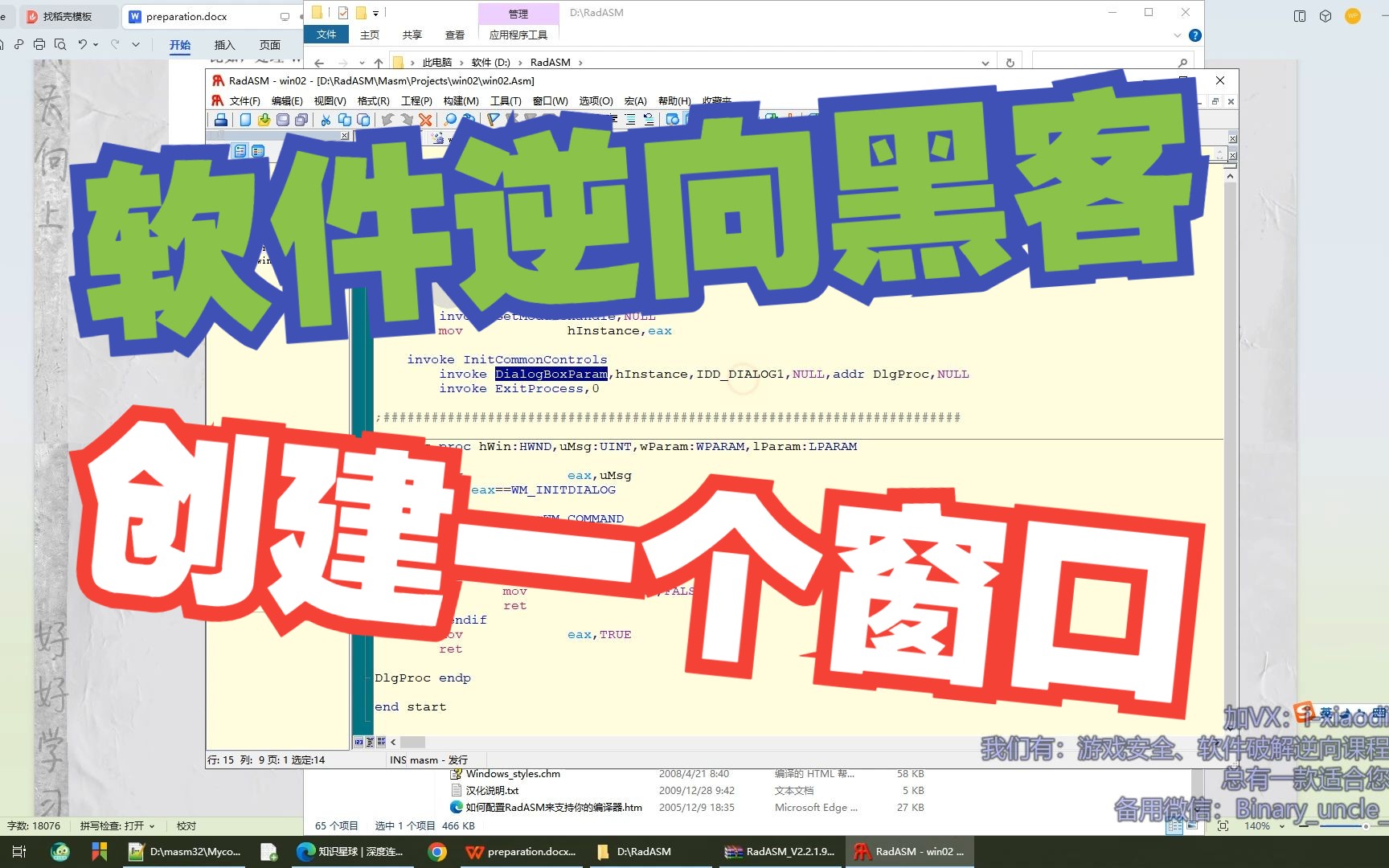This screenshot has width=1389, height=868.
Task: Click the indent icon in RadASM toolbar
Action: pos(629,120)
